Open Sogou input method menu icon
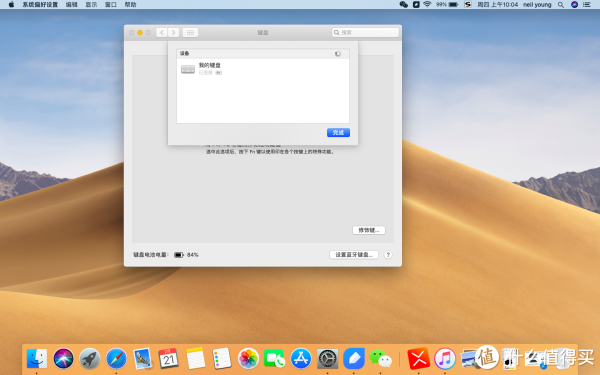The width and height of the screenshot is (600, 375). tap(468, 5)
